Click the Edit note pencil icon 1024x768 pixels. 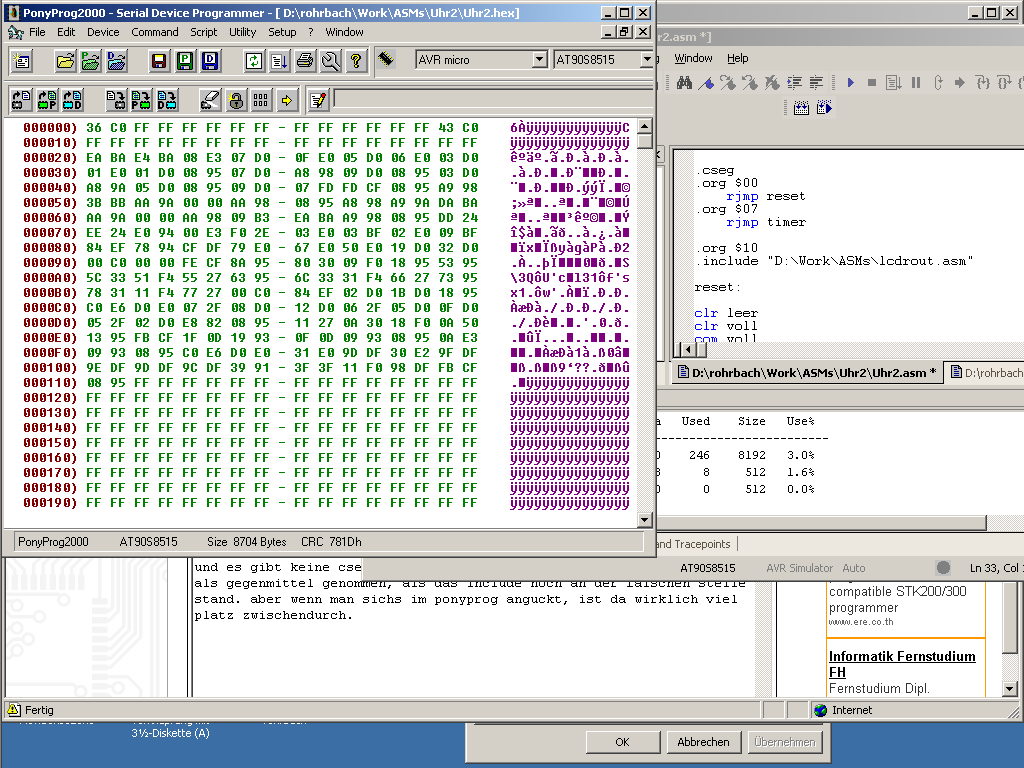pyautogui.click(x=318, y=100)
